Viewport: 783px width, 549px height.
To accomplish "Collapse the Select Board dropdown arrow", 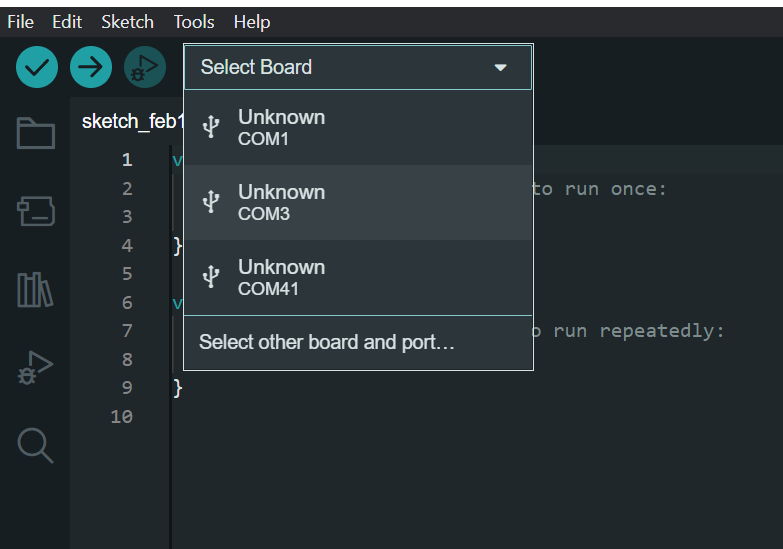I will coord(501,68).
